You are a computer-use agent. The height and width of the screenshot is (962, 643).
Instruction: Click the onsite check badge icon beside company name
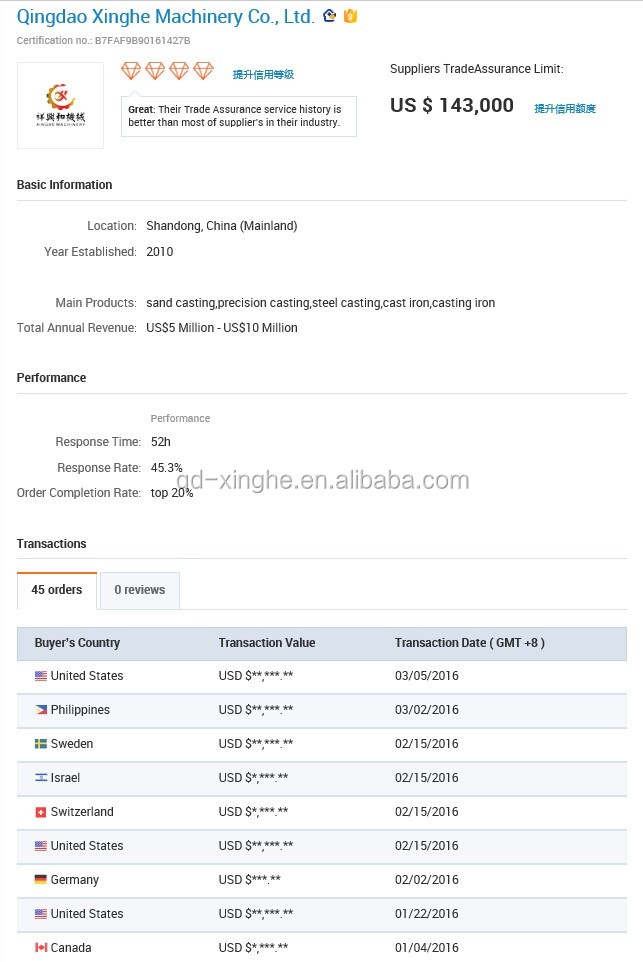tap(330, 16)
